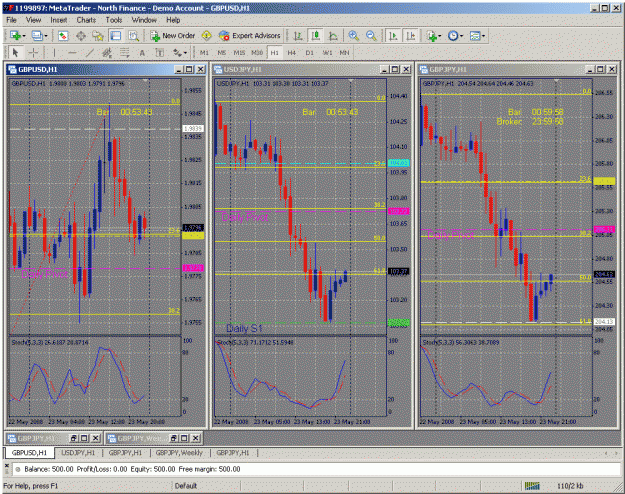Click the Zoom Out magnifier
This screenshot has height=494, width=625.
point(371,36)
